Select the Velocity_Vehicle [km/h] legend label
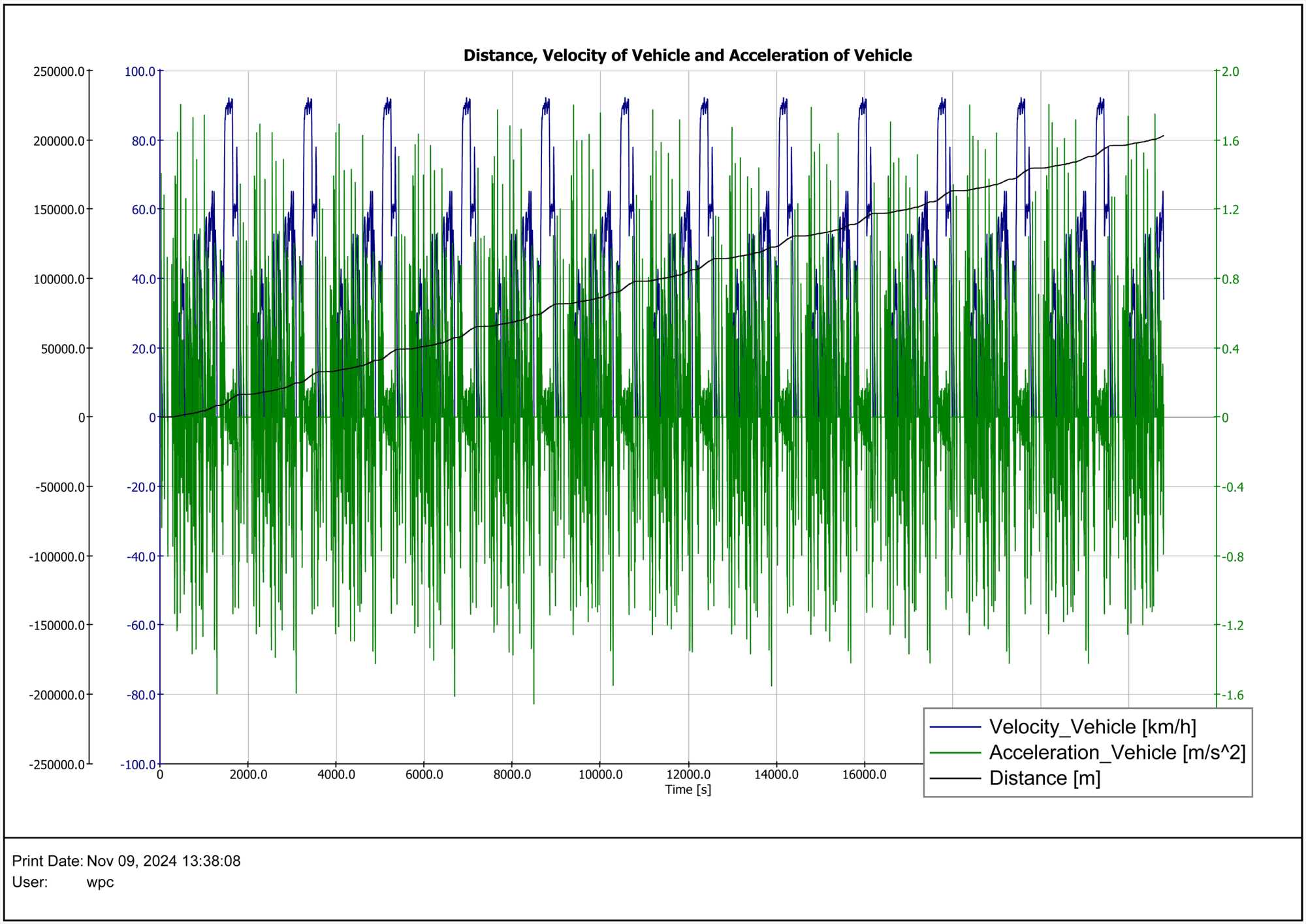Viewport: 1306px width, 924px height. [1092, 727]
